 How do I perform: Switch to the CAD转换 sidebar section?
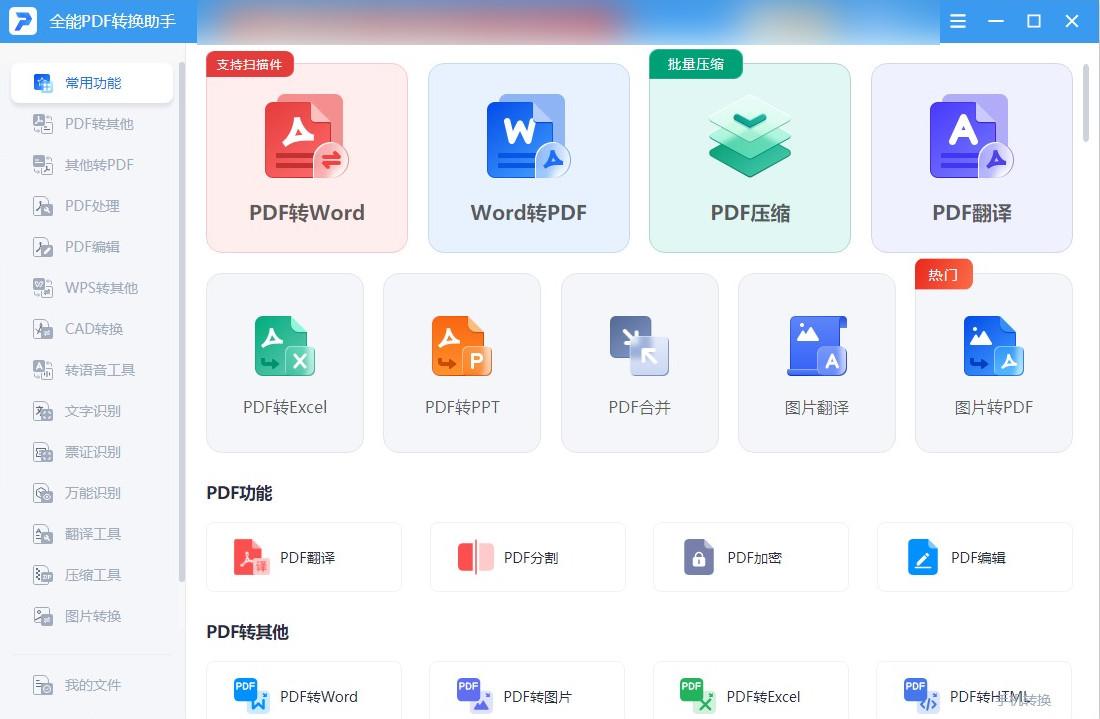click(x=92, y=329)
